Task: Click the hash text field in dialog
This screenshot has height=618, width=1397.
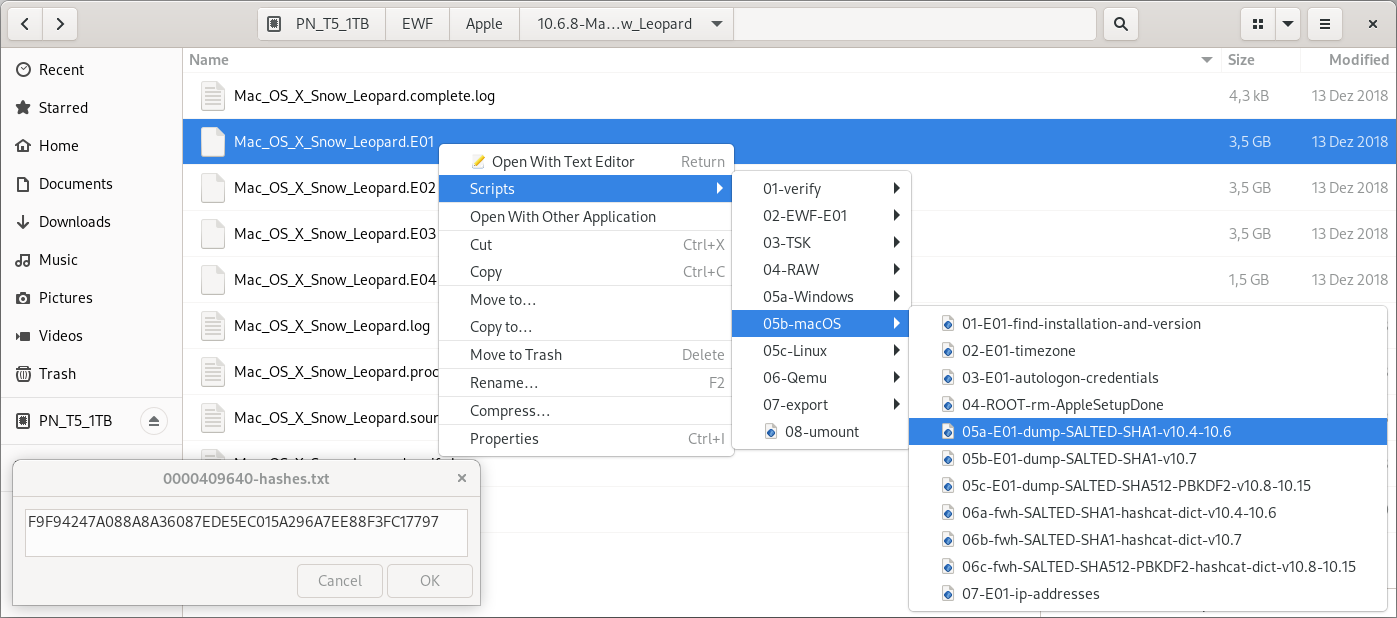Action: [x=246, y=533]
